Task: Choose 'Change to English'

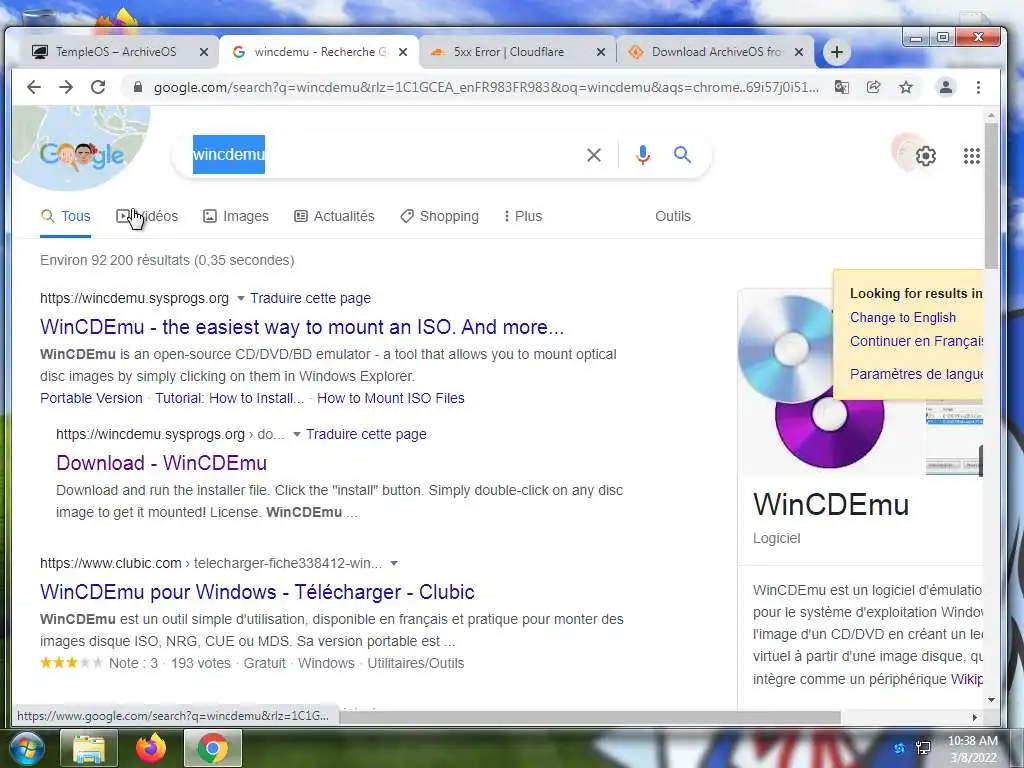Action: pos(903,317)
